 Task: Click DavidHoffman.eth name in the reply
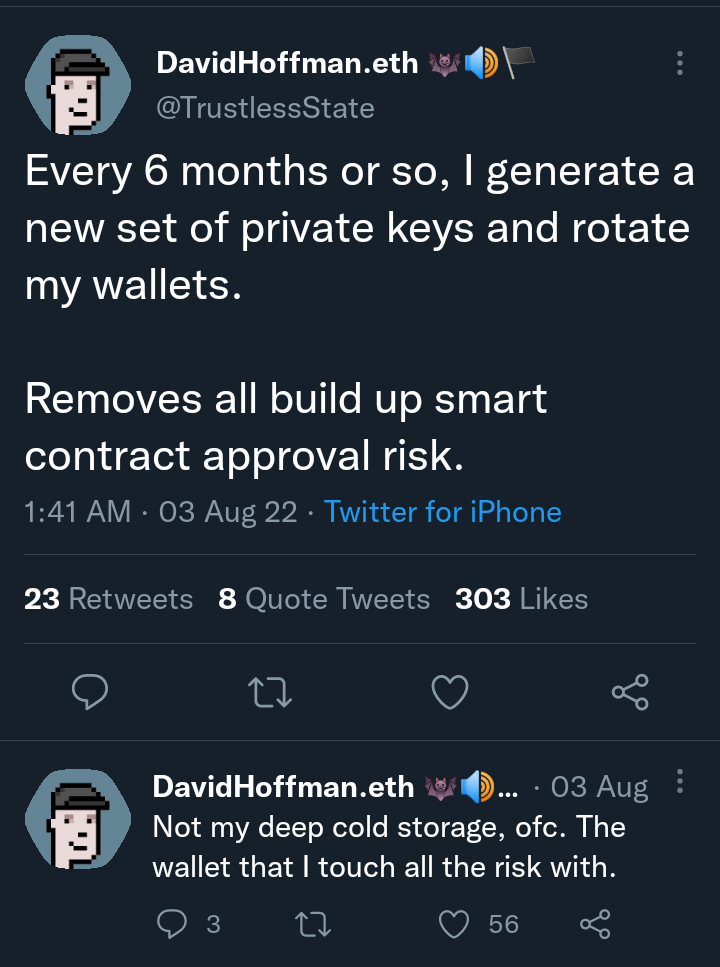point(283,787)
